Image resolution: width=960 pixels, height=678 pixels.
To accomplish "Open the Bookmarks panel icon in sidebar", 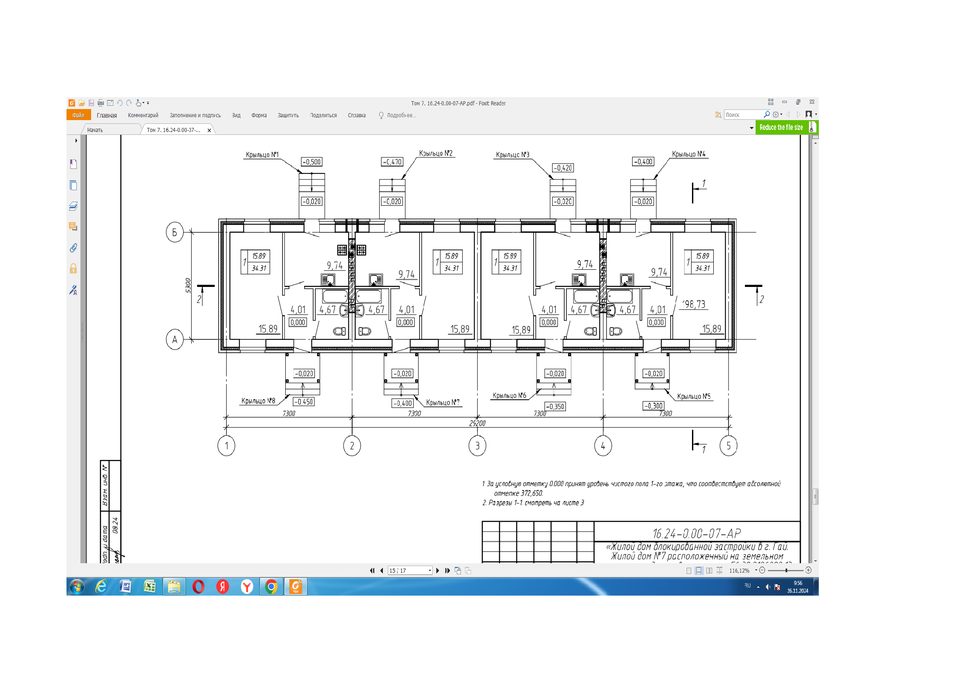I will [x=73, y=164].
